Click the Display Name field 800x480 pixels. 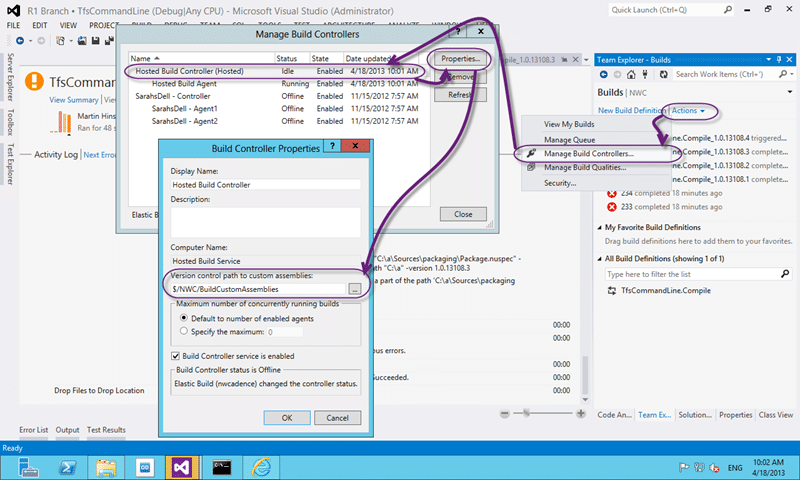[265, 185]
